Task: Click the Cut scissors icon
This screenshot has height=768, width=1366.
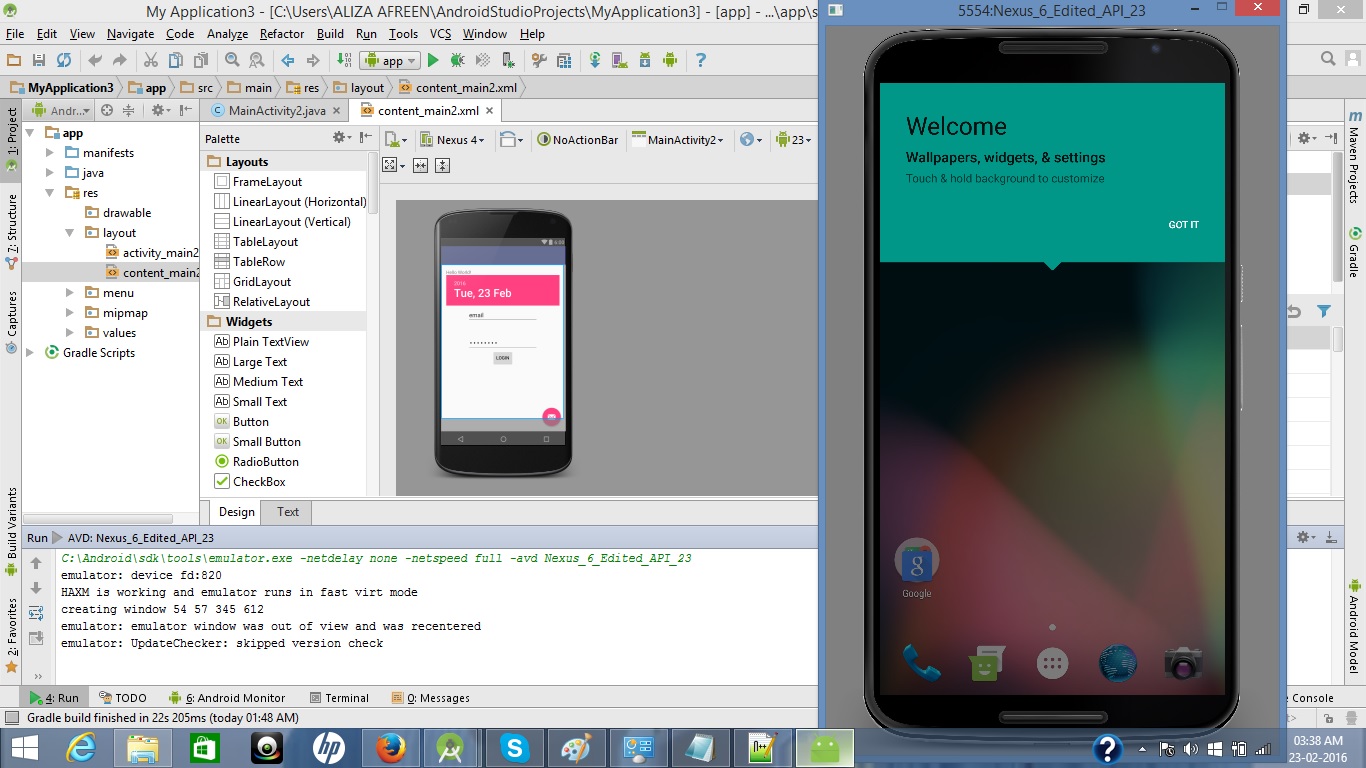Action: point(150,60)
